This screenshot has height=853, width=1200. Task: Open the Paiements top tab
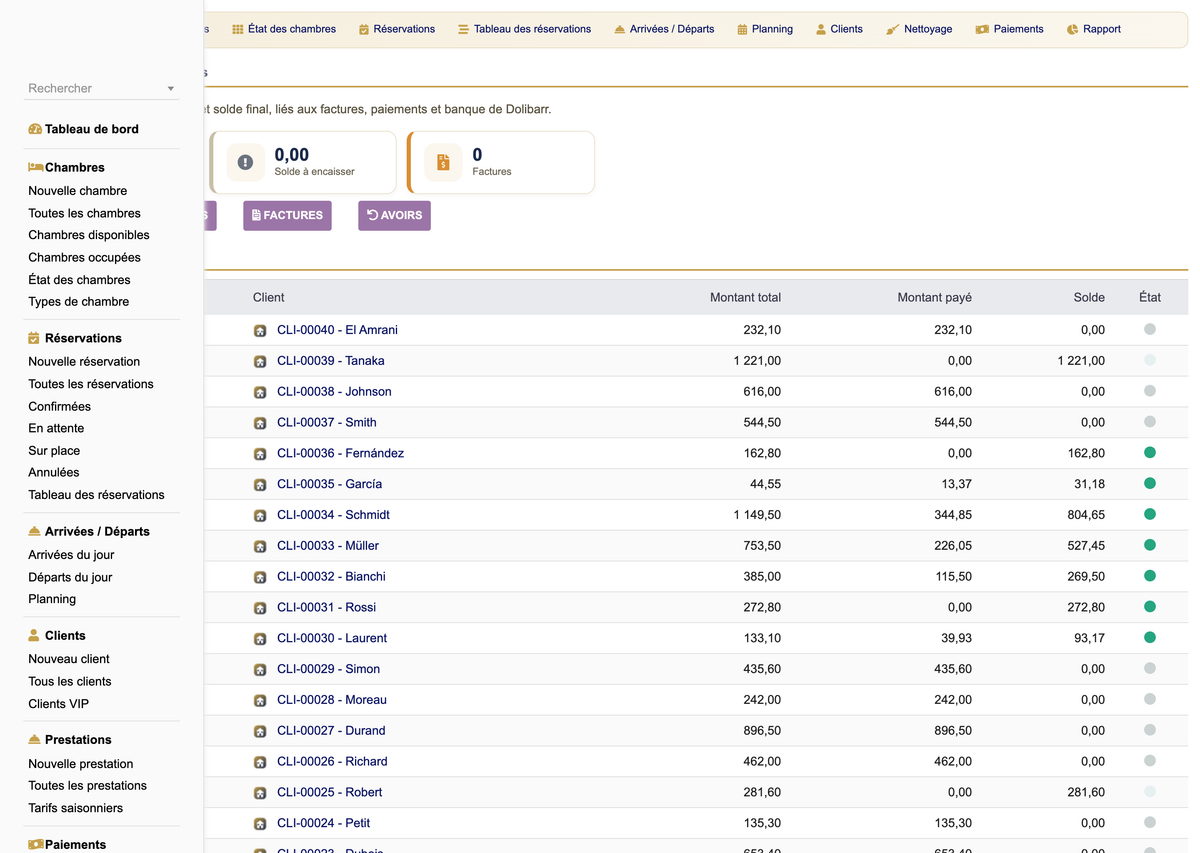(x=1009, y=29)
